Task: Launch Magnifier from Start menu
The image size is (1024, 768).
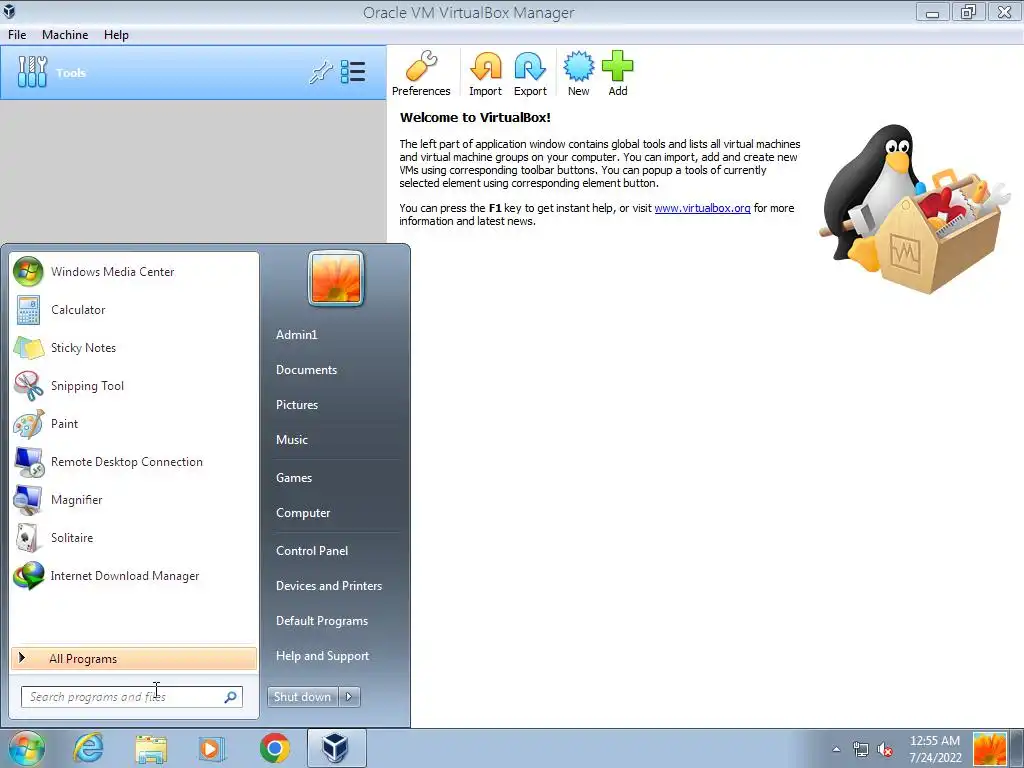Action: [135, 500]
